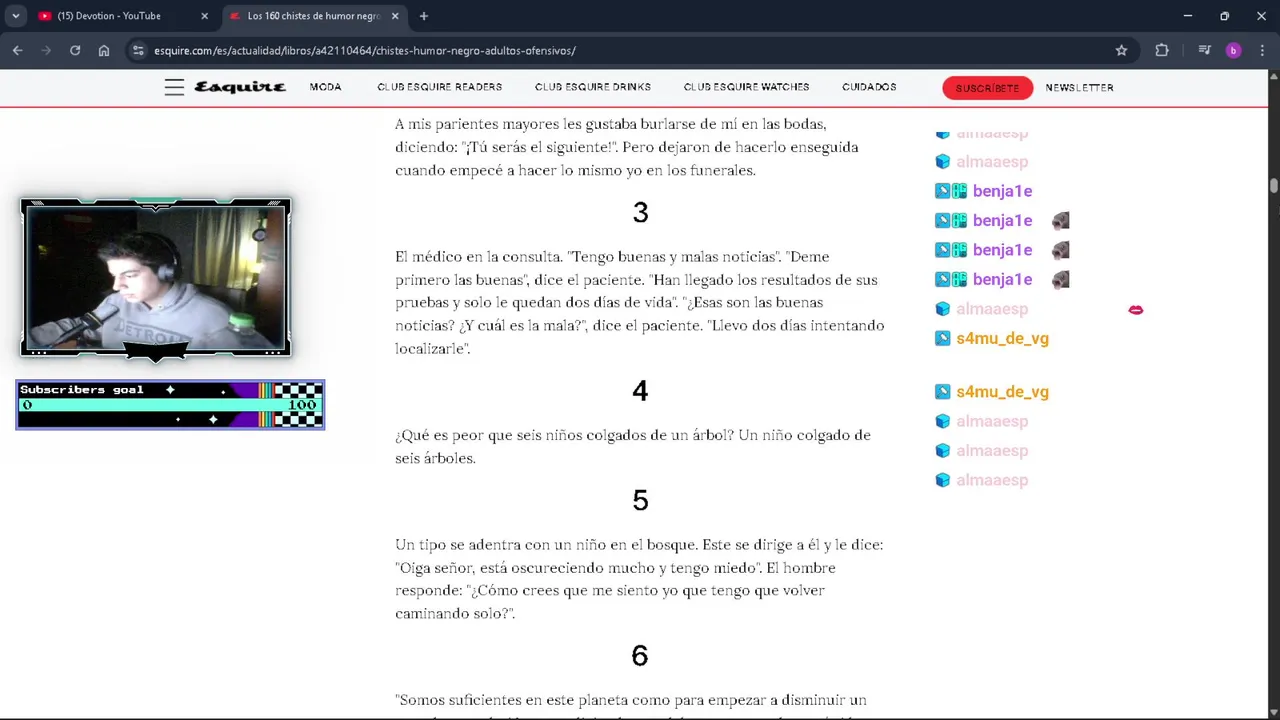Open the Esquire hamburger menu
The width and height of the screenshot is (1280, 720).
(174, 87)
